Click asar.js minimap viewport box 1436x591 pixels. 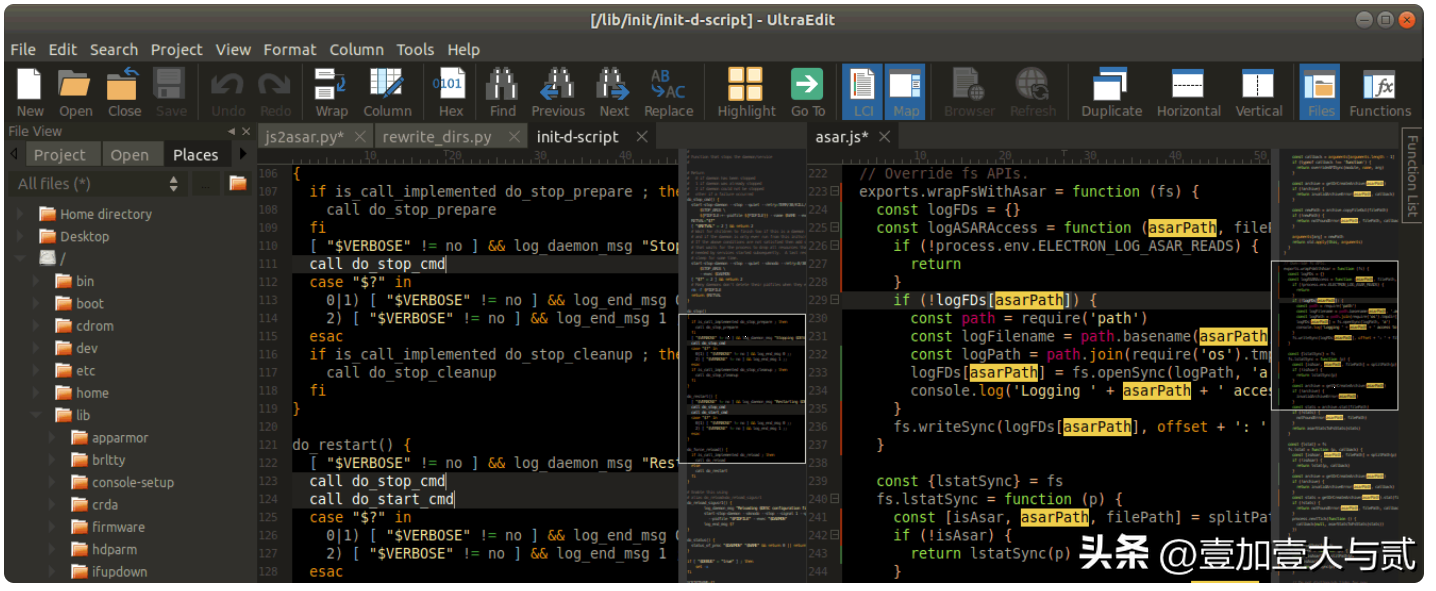[1334, 335]
